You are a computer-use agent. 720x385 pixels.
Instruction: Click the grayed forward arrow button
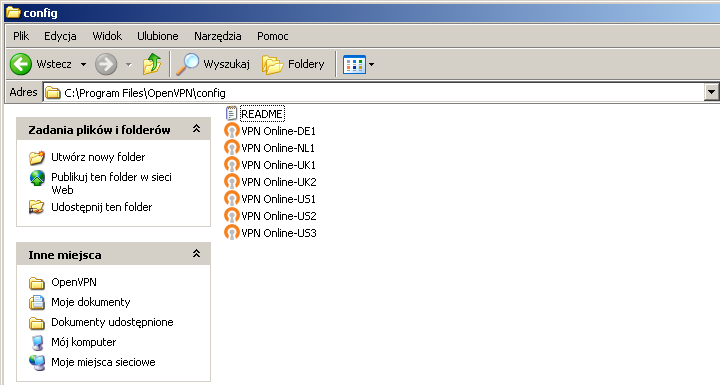coord(106,64)
